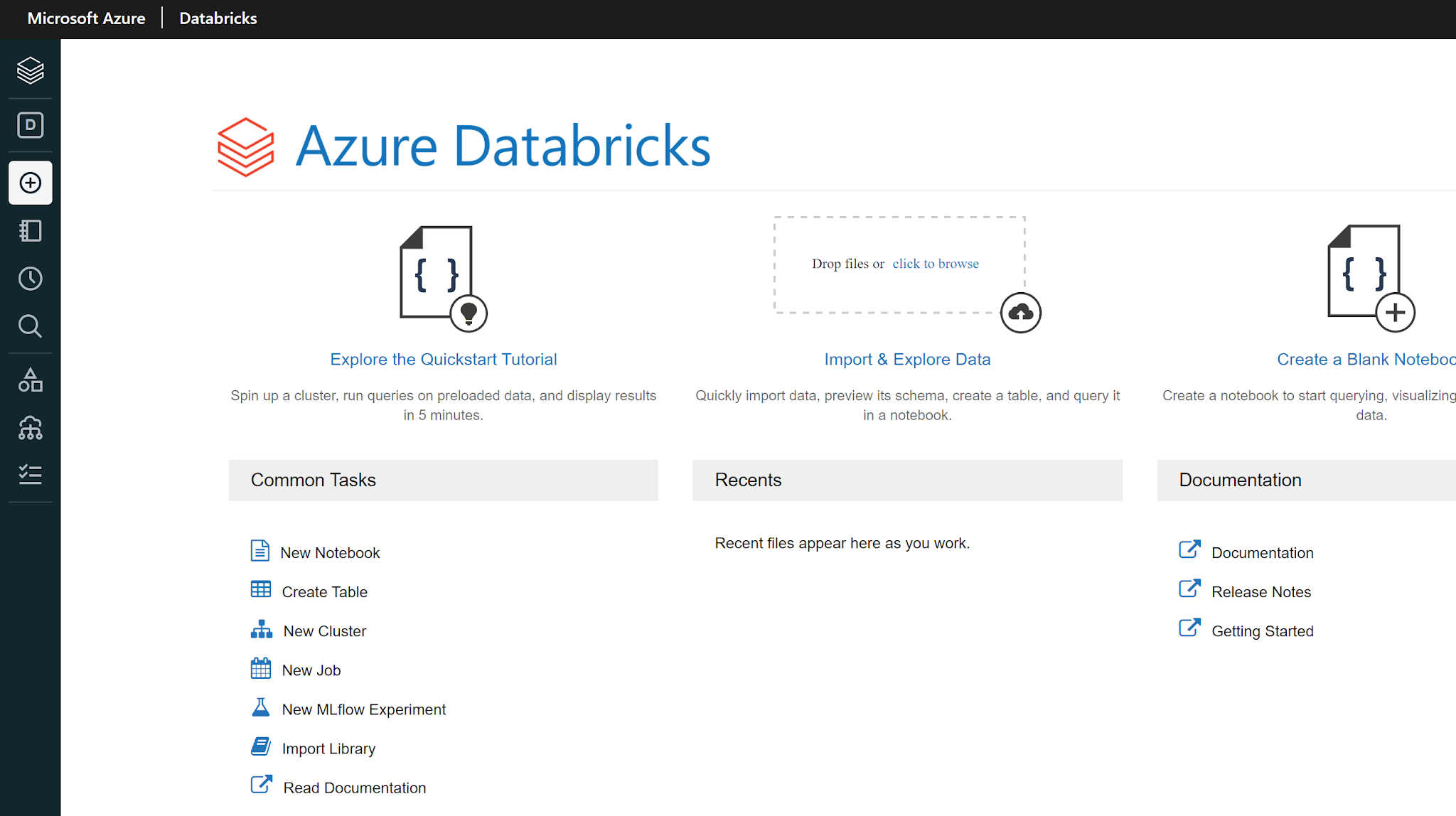The image size is (1456, 816).
Task: Click the Quickstart Tutorial notebook icon
Action: click(443, 279)
